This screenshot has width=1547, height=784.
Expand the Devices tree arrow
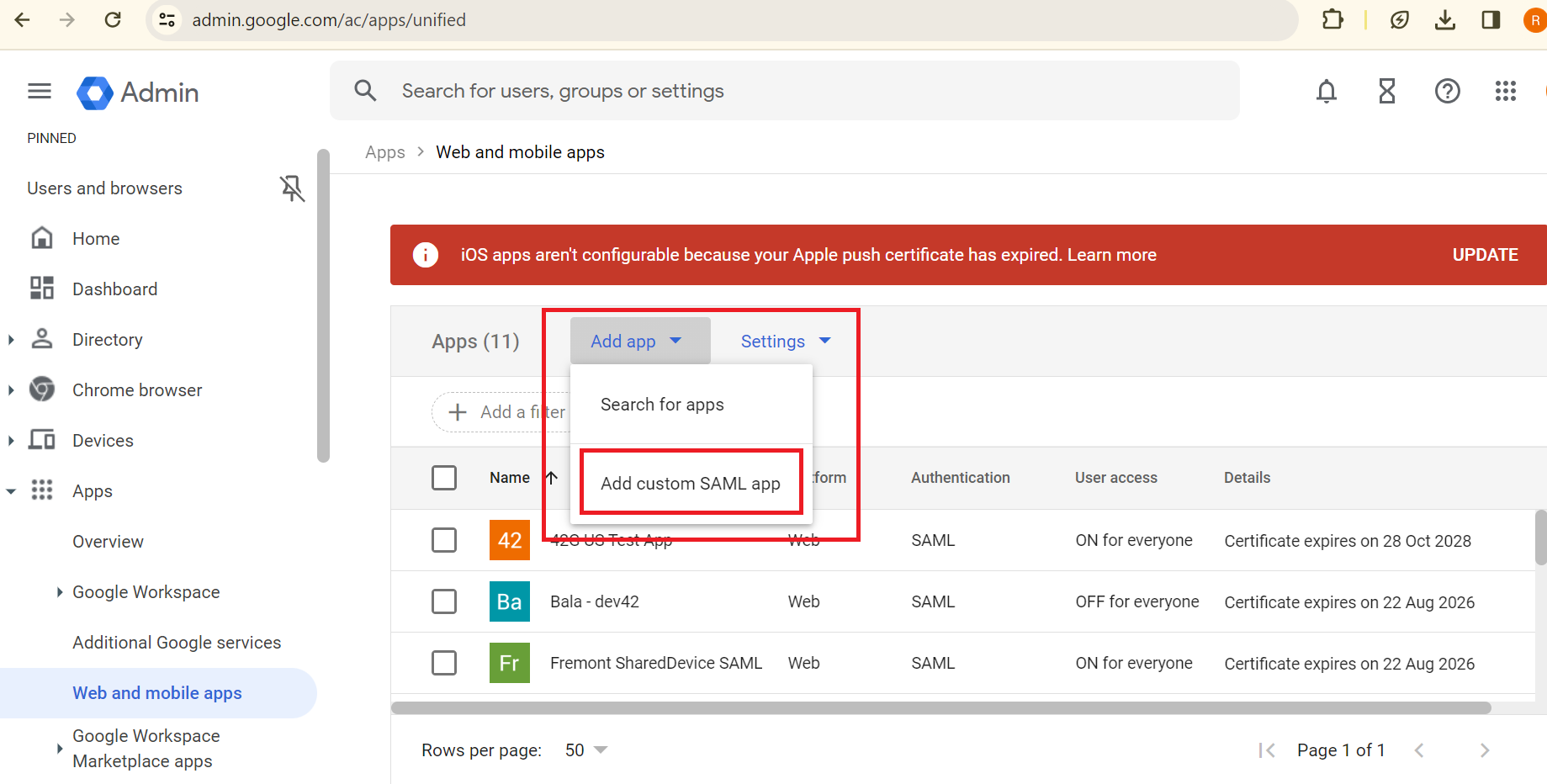pos(11,441)
